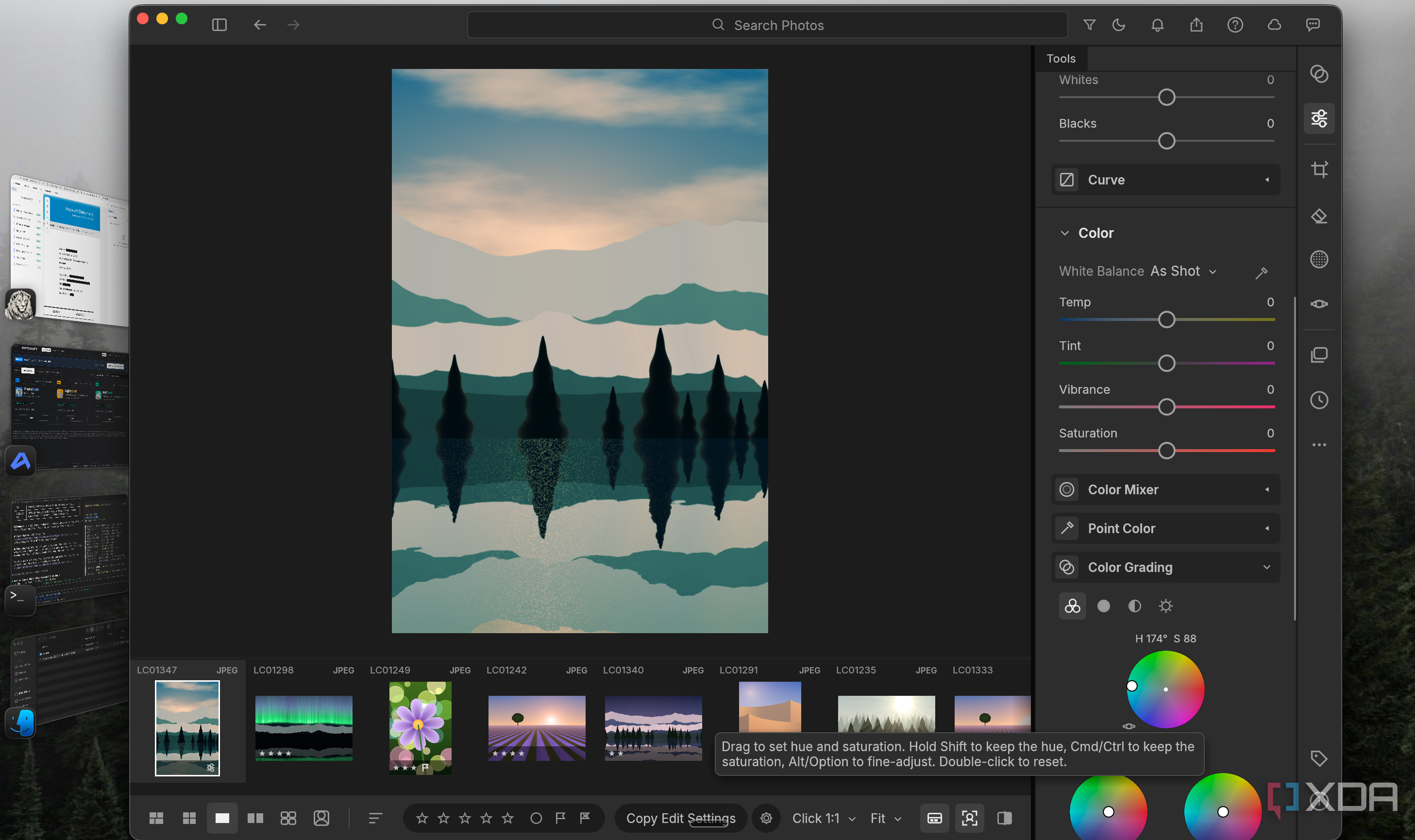
Task: Open the Fit zoom dropdown
Action: (x=886, y=818)
